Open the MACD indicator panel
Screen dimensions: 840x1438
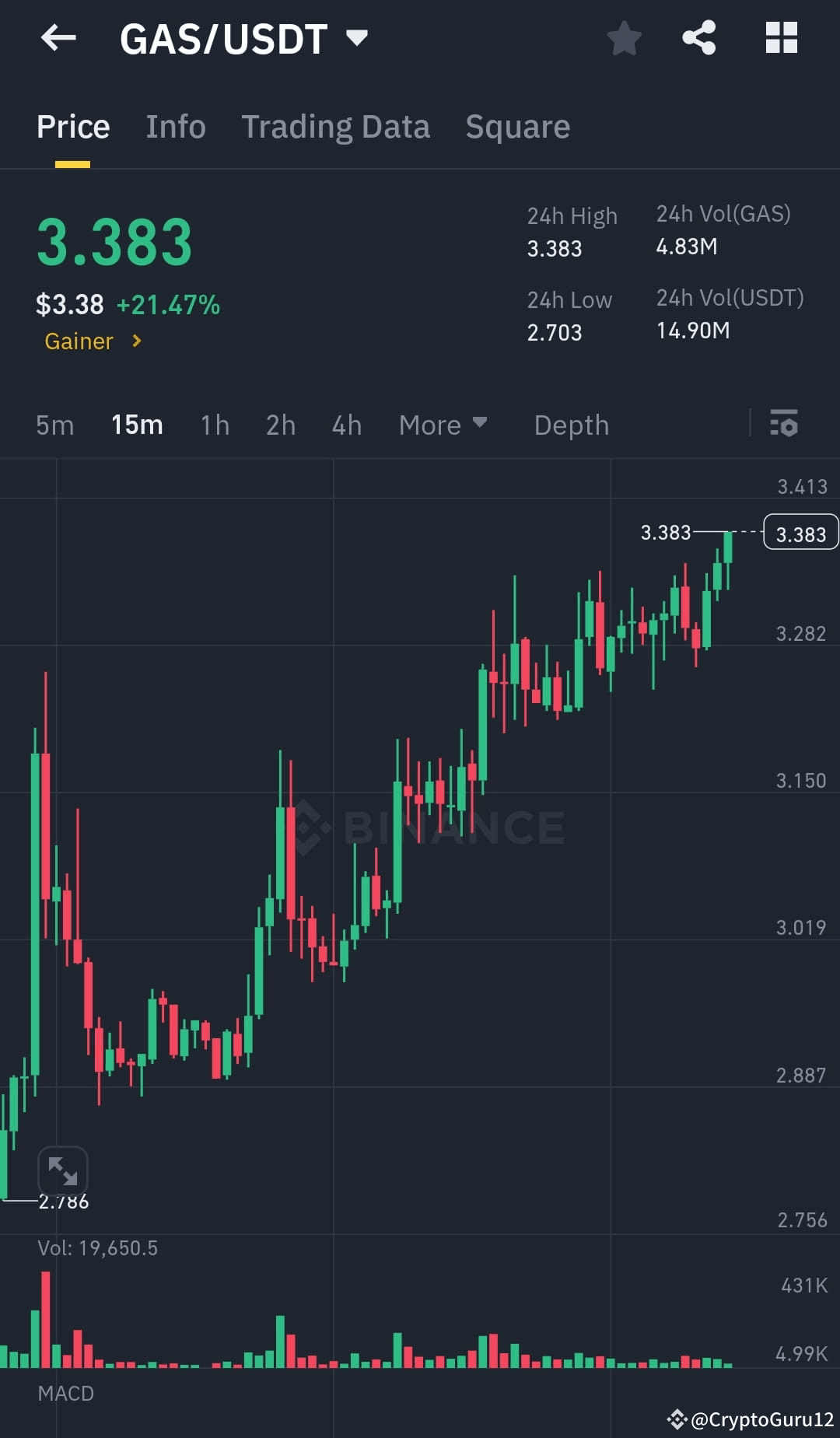pyautogui.click(x=66, y=1392)
